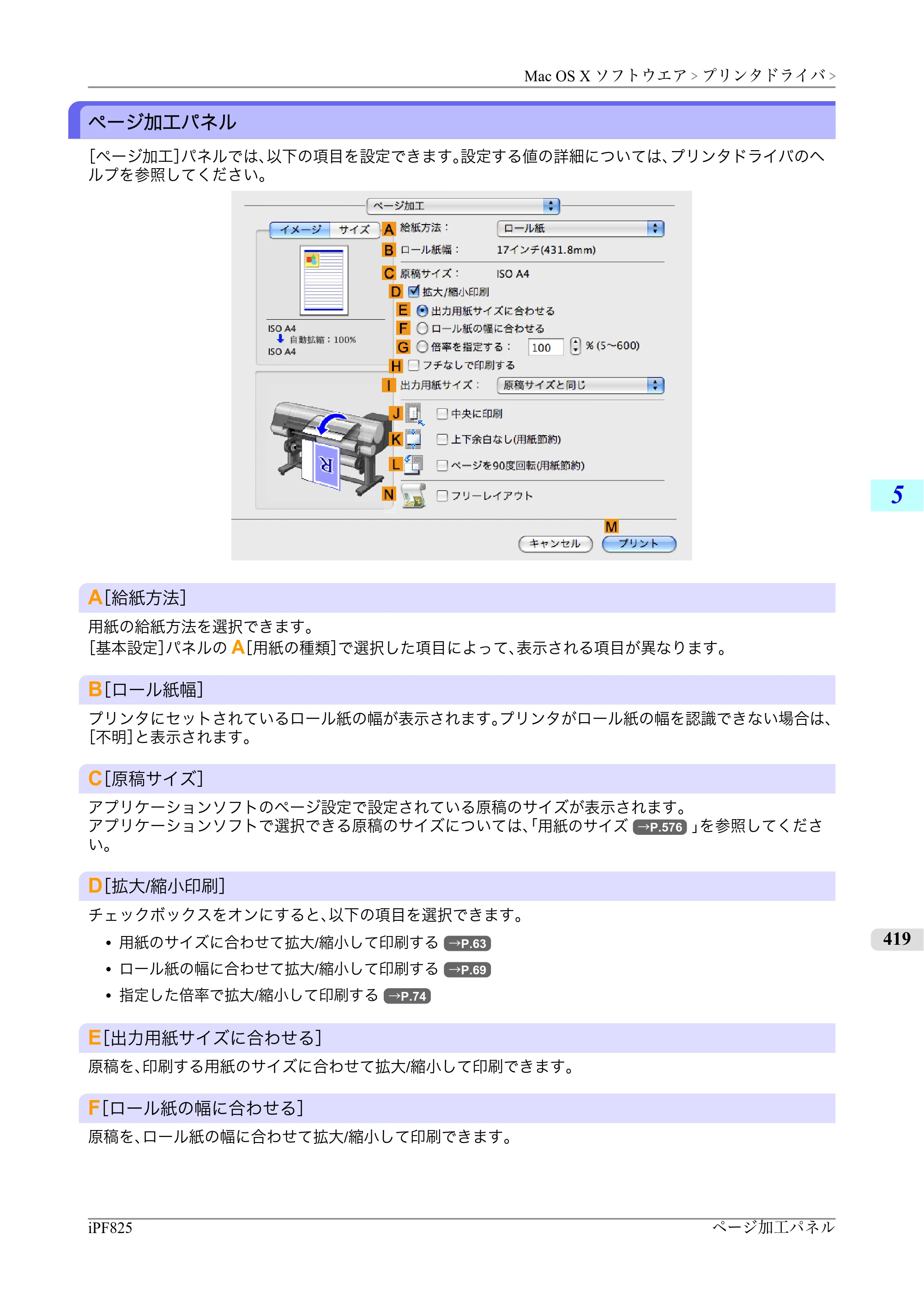Check ページを90度回転(用紙節約) option

(442, 466)
